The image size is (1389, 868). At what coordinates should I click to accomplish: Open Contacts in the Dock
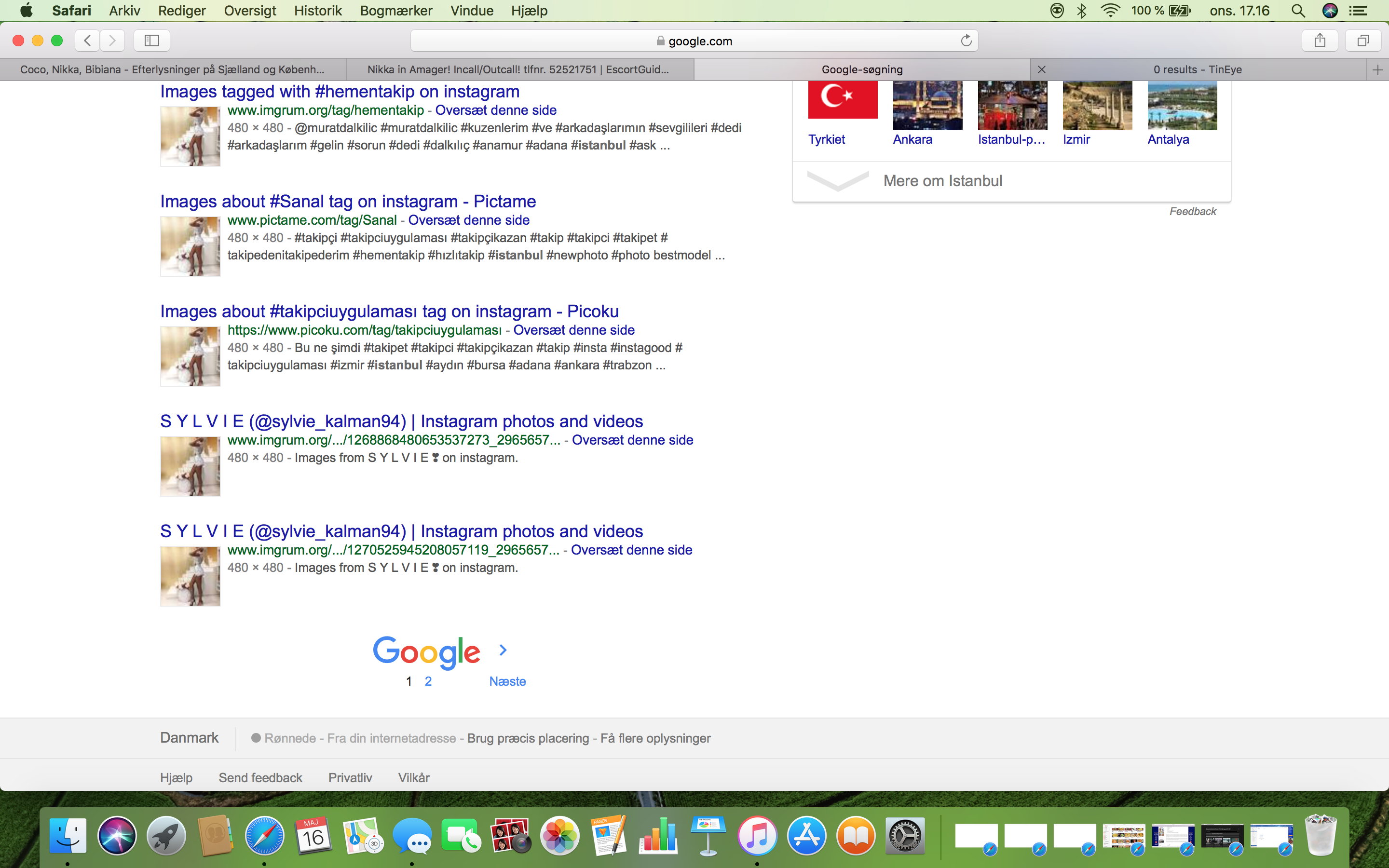click(x=215, y=835)
